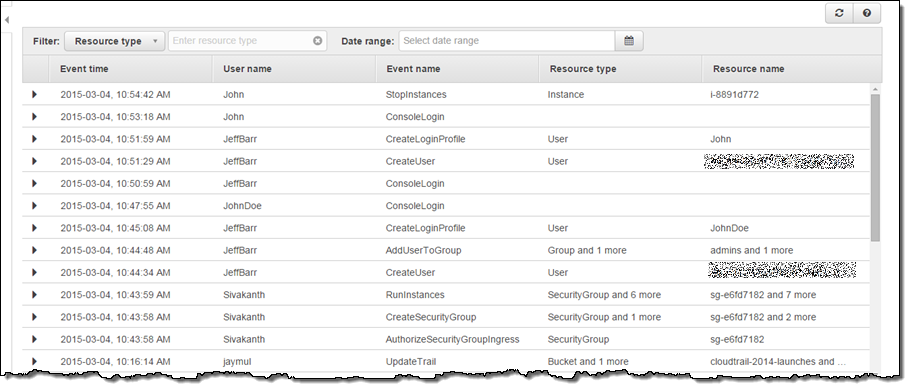Expand JohnDoe's ConsoleLogin event row
The image size is (910, 389).
(34, 206)
